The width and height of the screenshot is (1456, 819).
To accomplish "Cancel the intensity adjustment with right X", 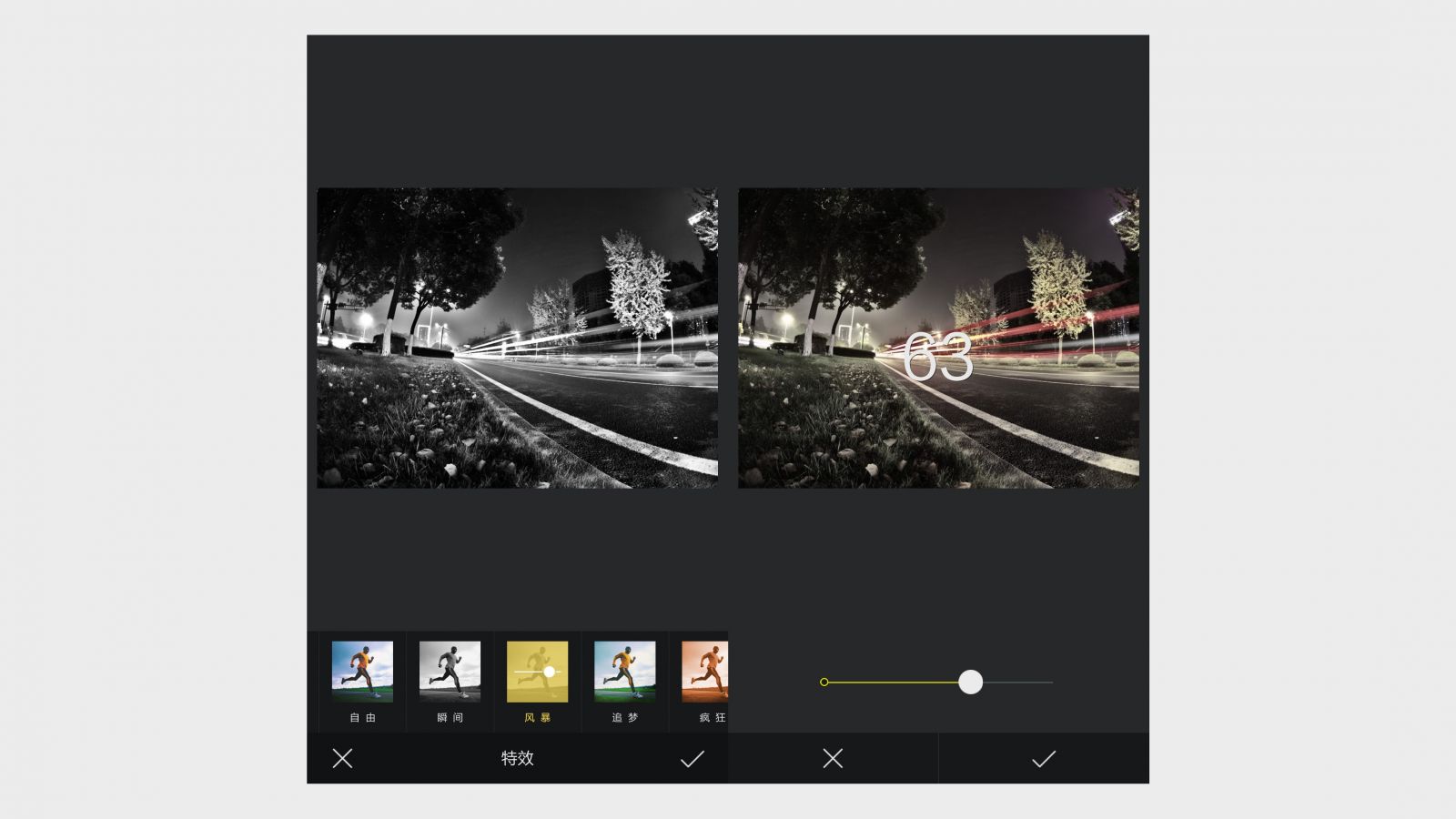I will (x=833, y=758).
